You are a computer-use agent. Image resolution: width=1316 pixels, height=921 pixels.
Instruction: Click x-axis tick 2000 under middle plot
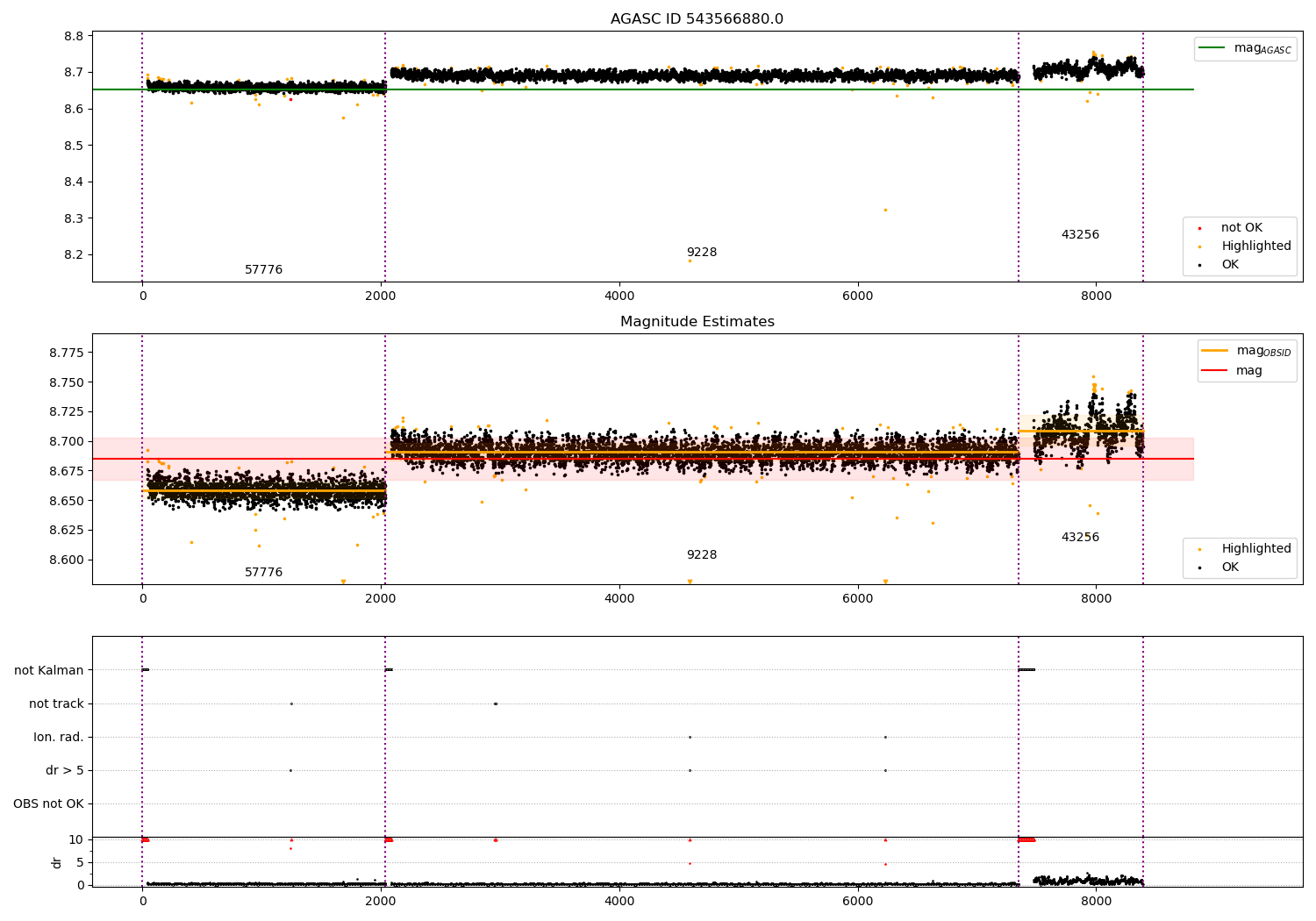click(x=381, y=599)
